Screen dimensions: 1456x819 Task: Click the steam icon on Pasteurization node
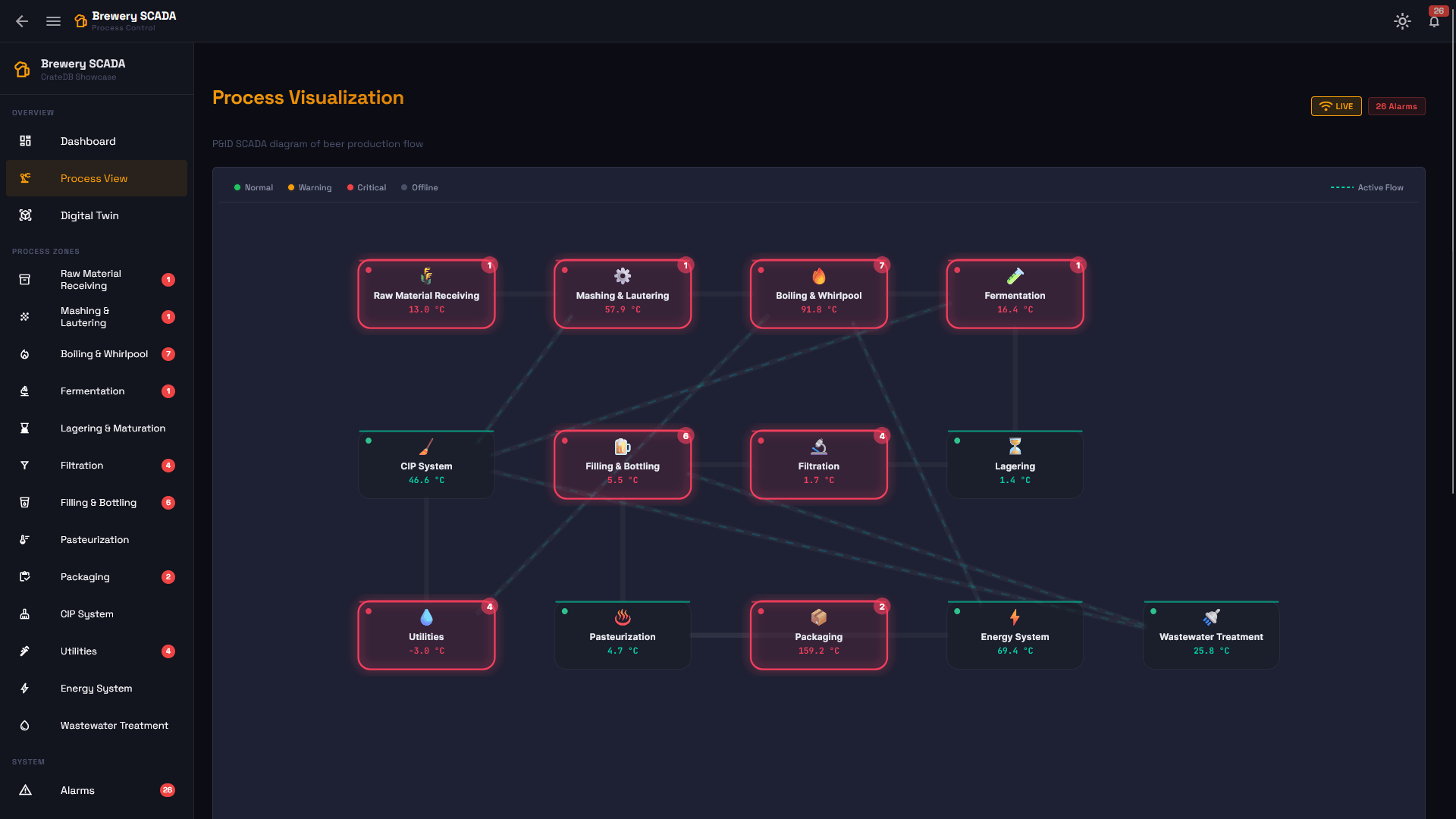click(x=623, y=617)
